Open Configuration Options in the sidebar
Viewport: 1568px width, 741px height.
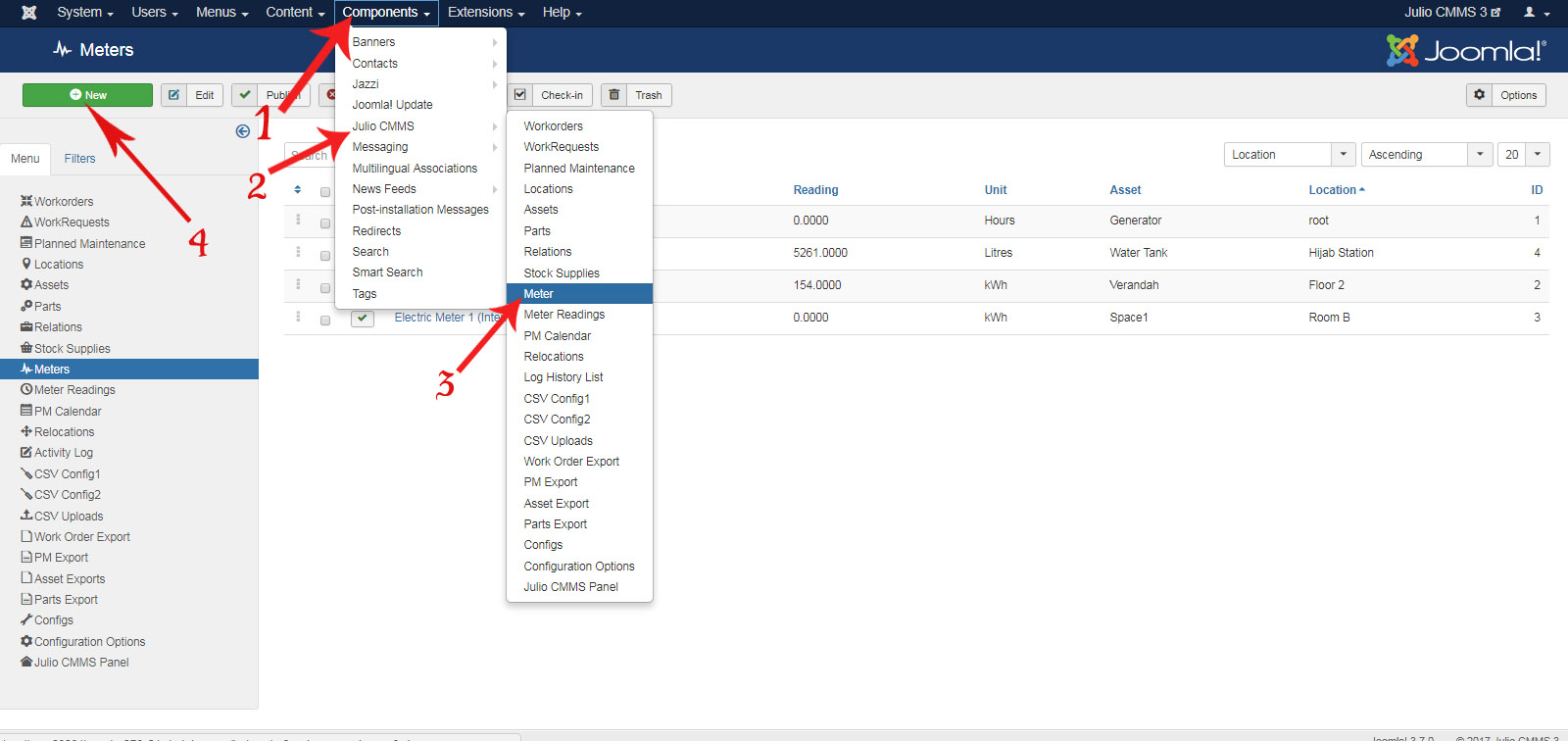[x=82, y=641]
